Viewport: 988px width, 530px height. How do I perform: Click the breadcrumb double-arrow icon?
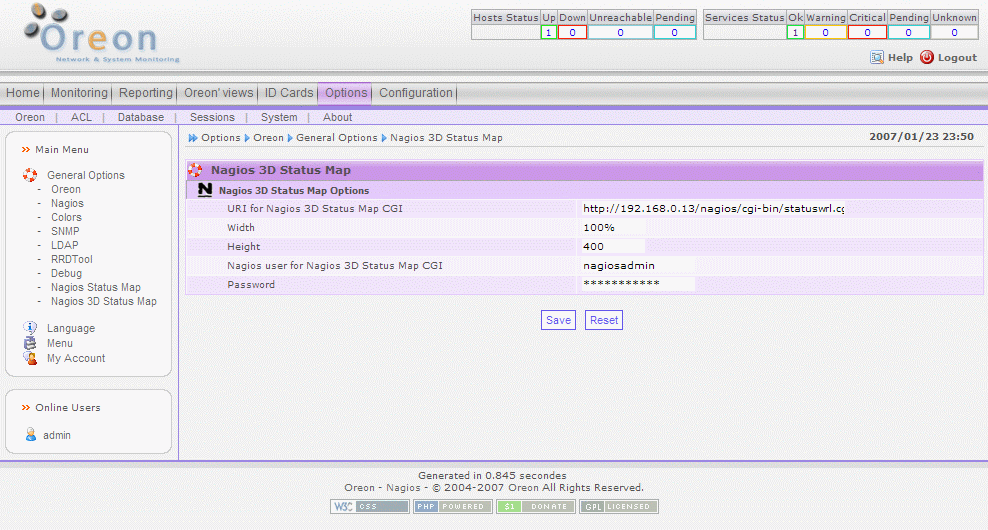[193, 138]
